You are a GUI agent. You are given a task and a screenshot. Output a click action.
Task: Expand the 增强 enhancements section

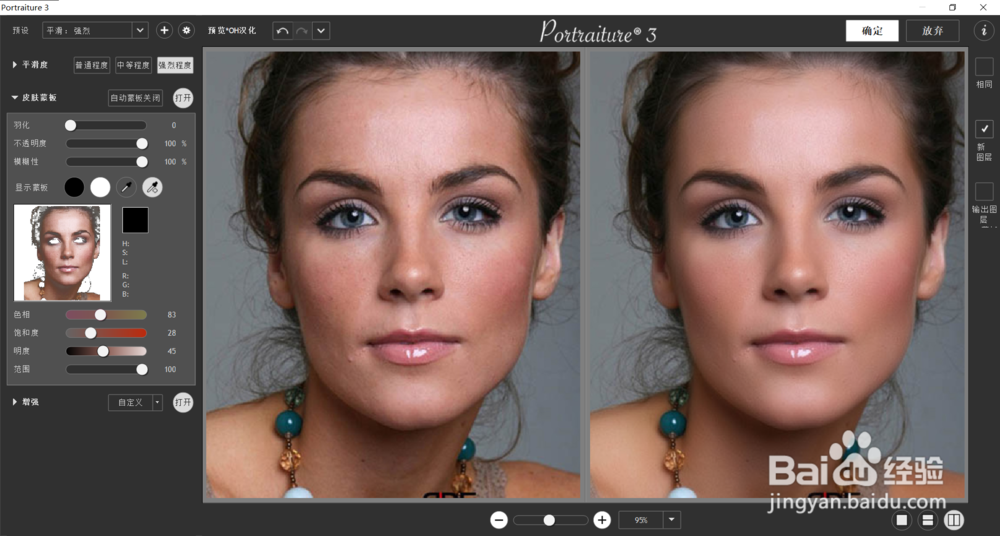pos(15,402)
